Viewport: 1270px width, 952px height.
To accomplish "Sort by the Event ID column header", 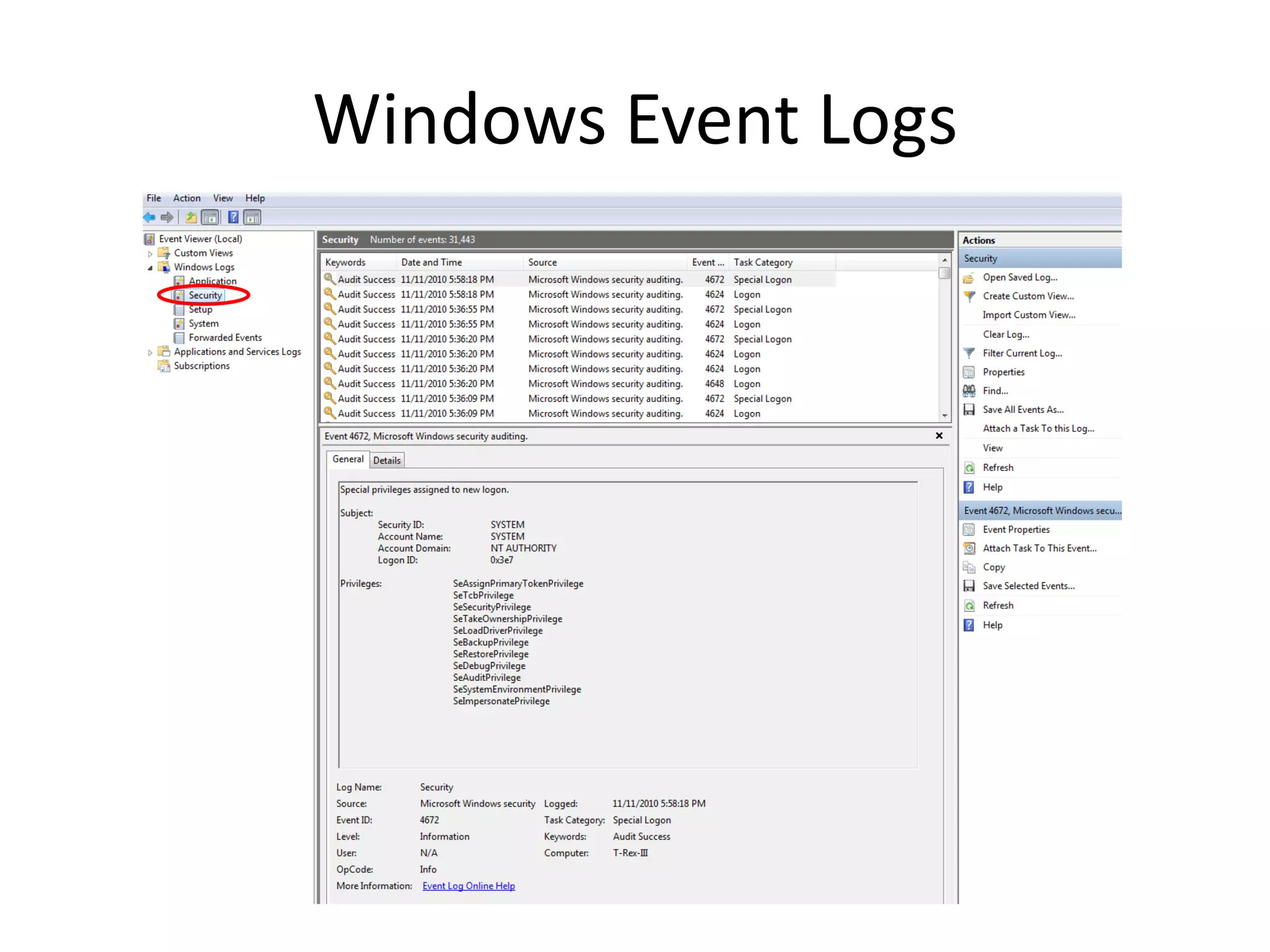I will [x=708, y=262].
